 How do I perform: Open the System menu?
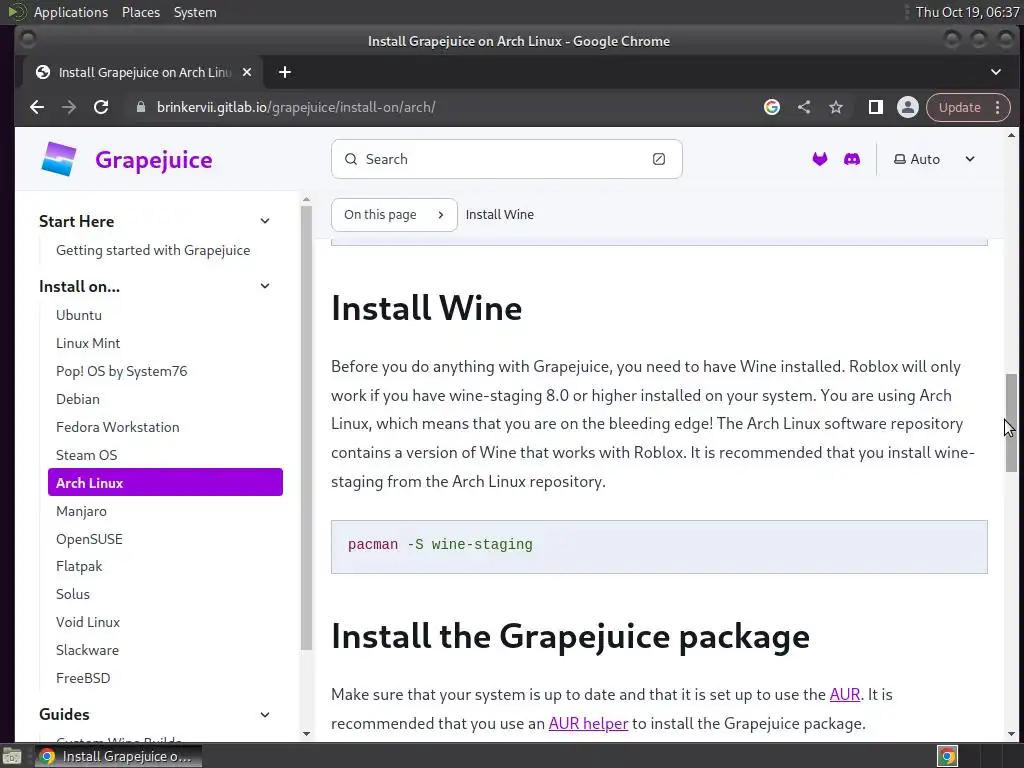(x=195, y=12)
